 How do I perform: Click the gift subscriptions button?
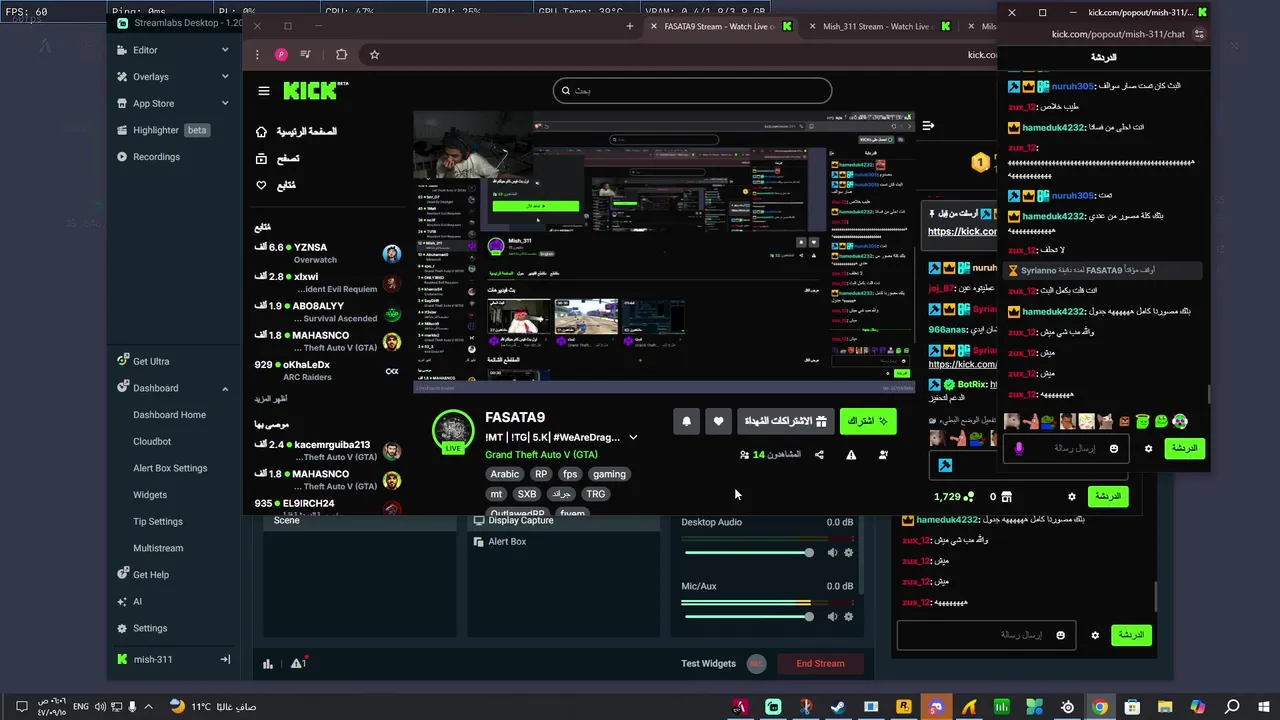point(785,422)
